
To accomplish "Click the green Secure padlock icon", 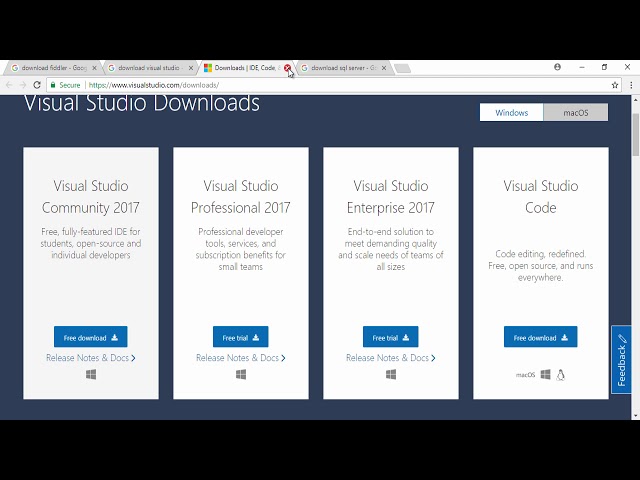I will click(53, 85).
